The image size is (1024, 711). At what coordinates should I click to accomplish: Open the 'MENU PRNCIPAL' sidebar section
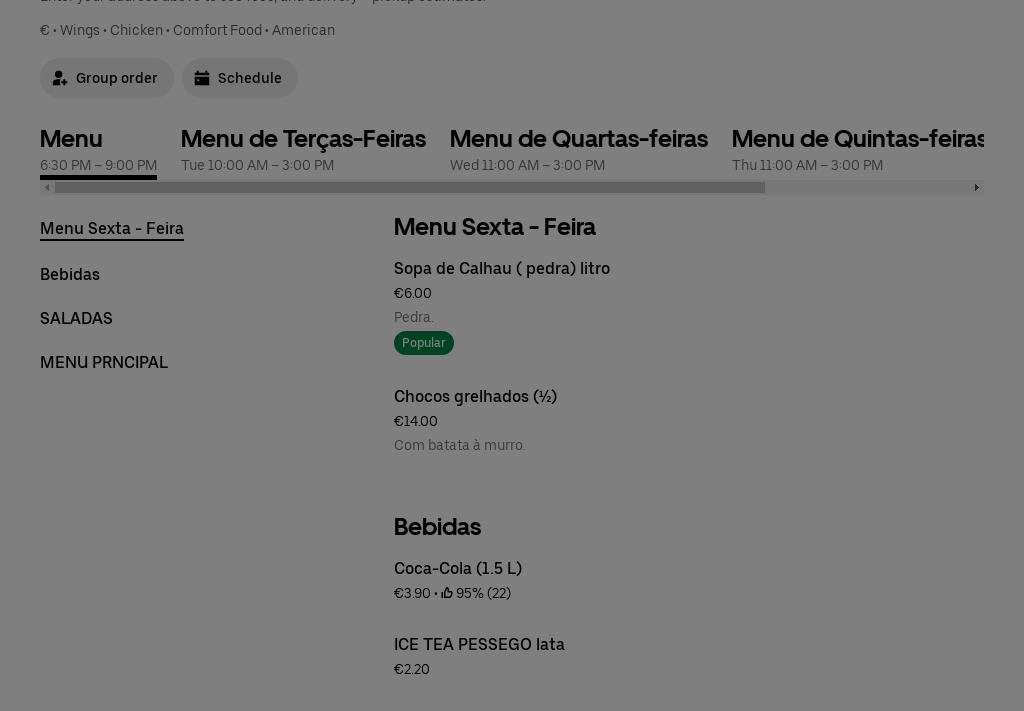coord(104,362)
